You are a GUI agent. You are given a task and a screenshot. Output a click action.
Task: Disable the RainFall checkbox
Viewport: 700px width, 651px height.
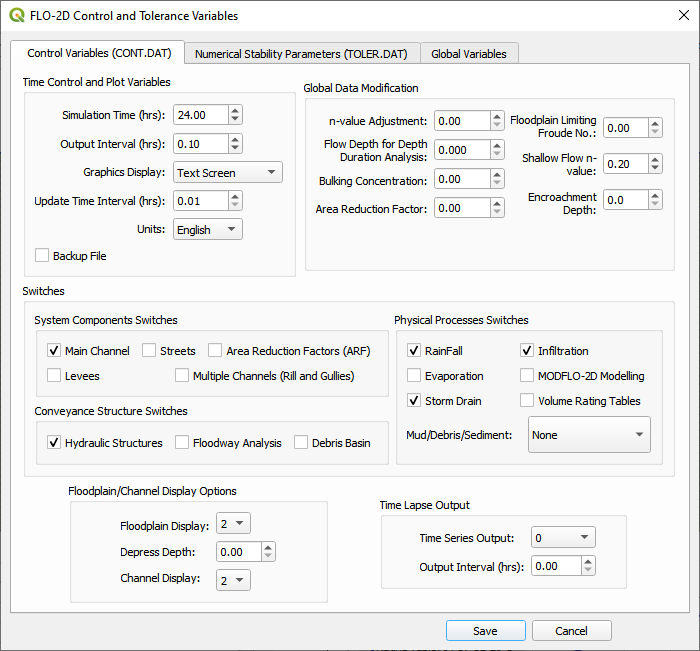pyautogui.click(x=414, y=351)
